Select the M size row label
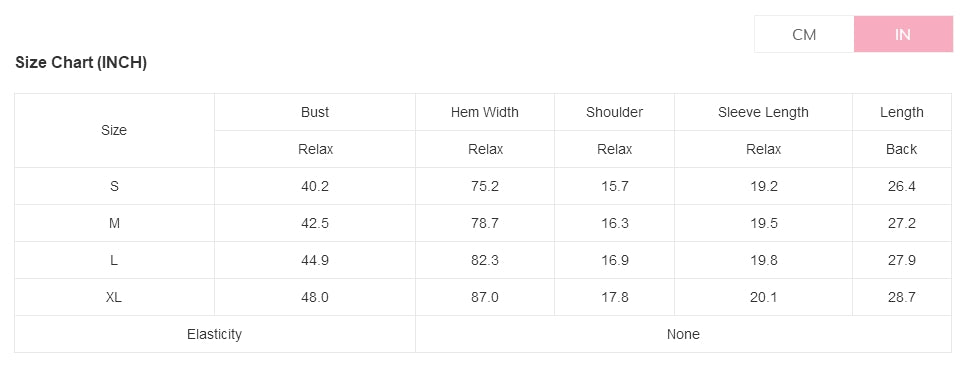This screenshot has width=966, height=365. 114,223
